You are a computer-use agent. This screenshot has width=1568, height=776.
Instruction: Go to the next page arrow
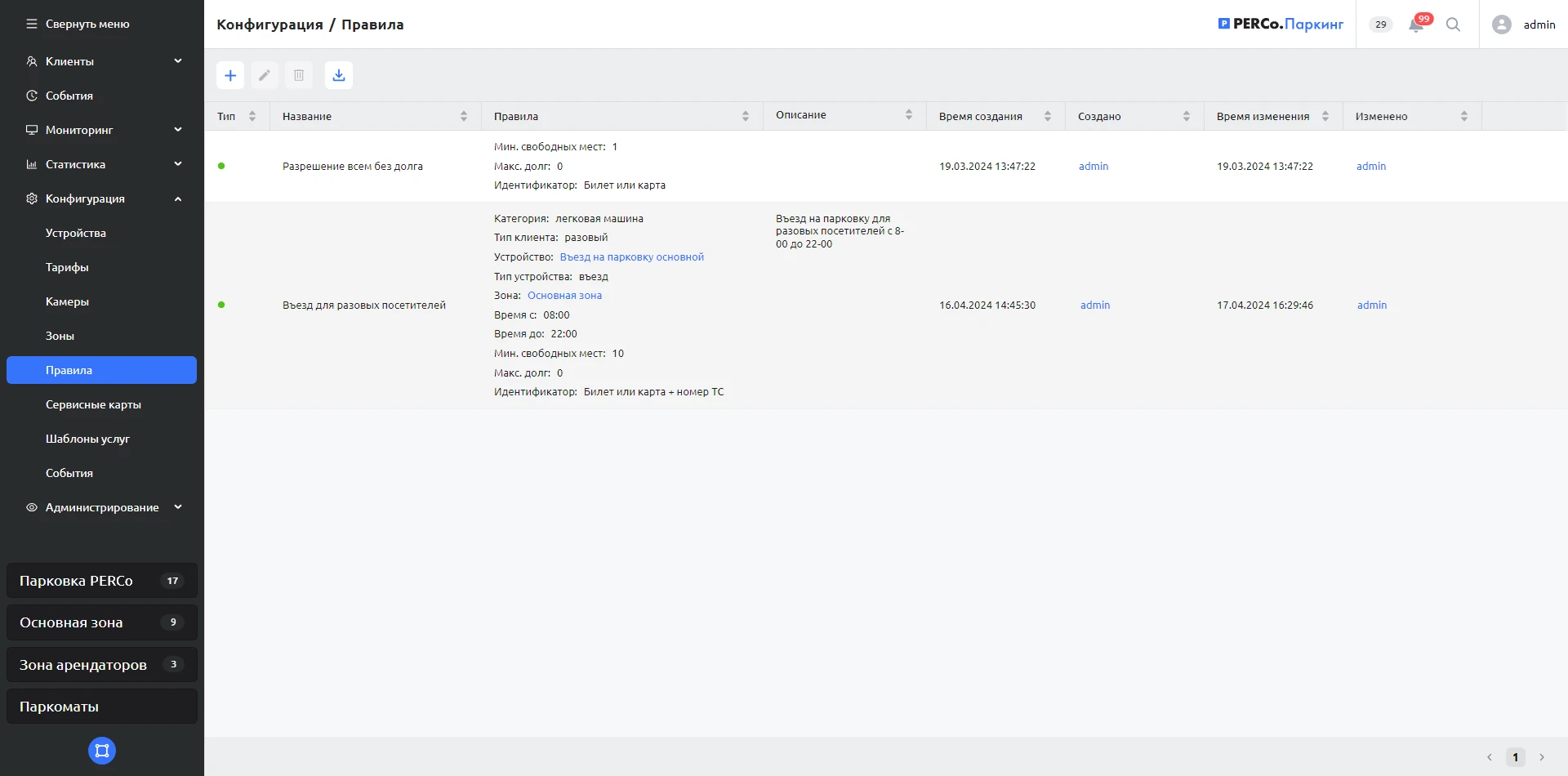1542,757
